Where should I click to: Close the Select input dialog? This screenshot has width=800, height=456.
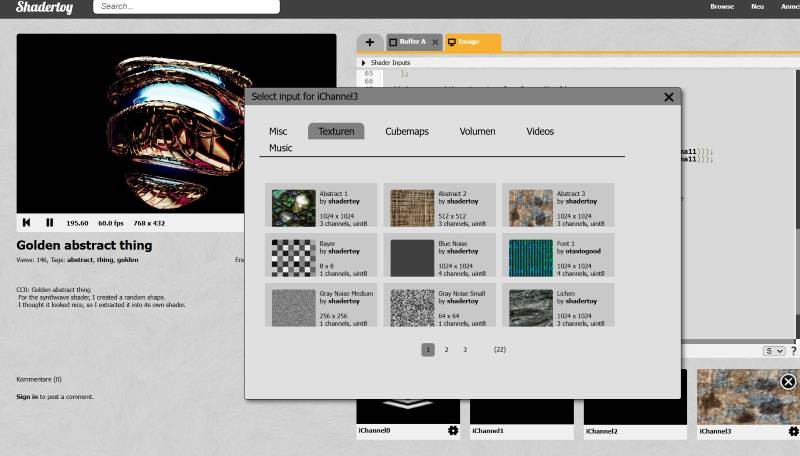pos(669,97)
